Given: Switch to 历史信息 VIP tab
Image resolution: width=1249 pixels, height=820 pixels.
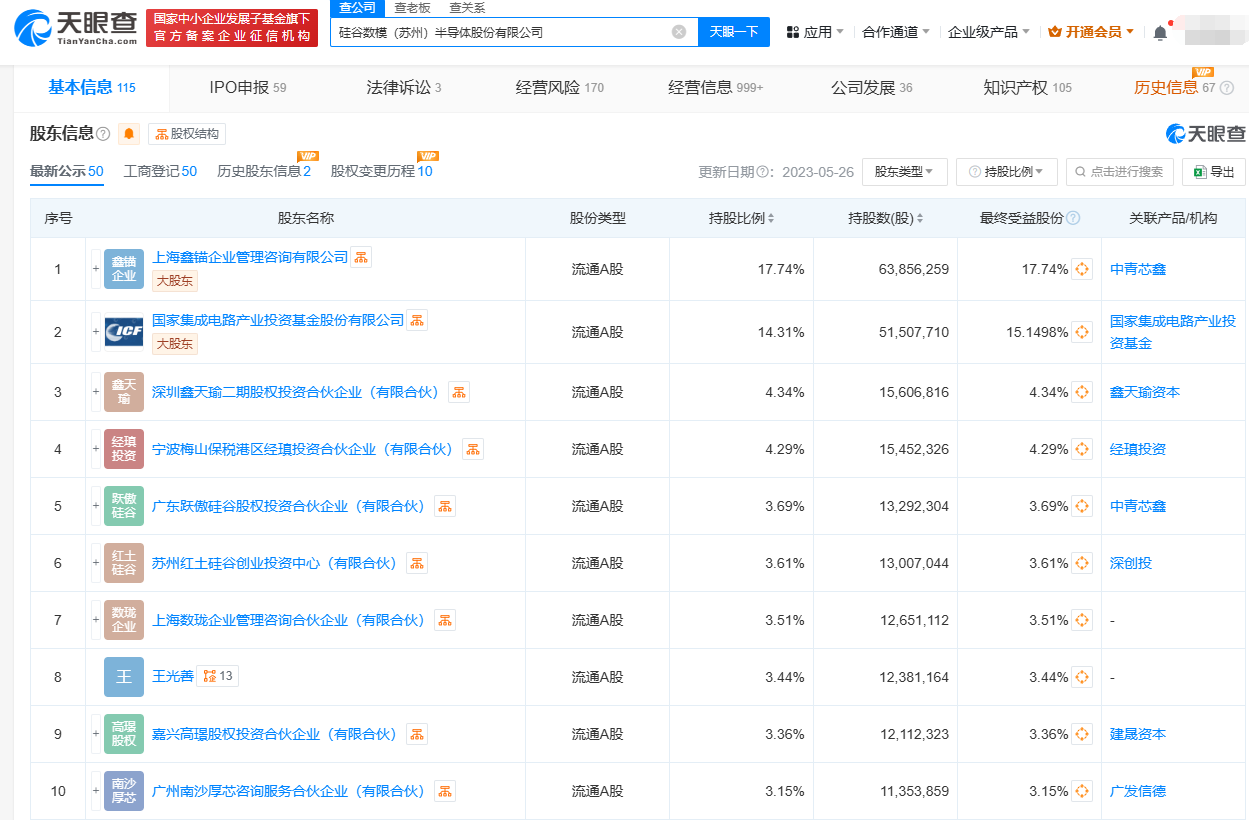Looking at the screenshot, I should pos(1175,88).
